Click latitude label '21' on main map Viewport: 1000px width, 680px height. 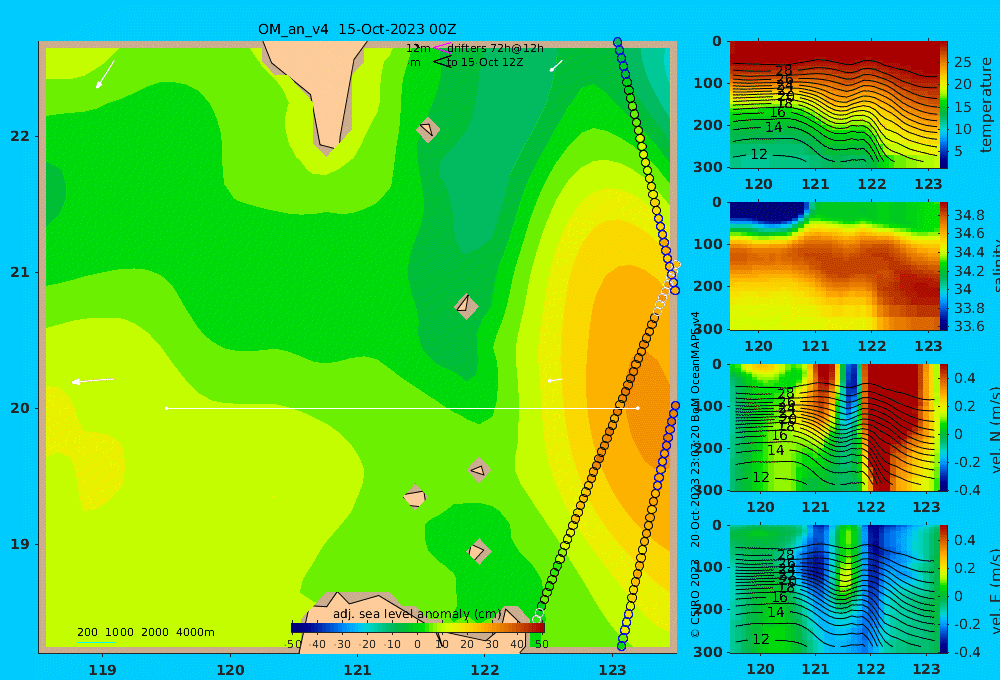coord(20,272)
